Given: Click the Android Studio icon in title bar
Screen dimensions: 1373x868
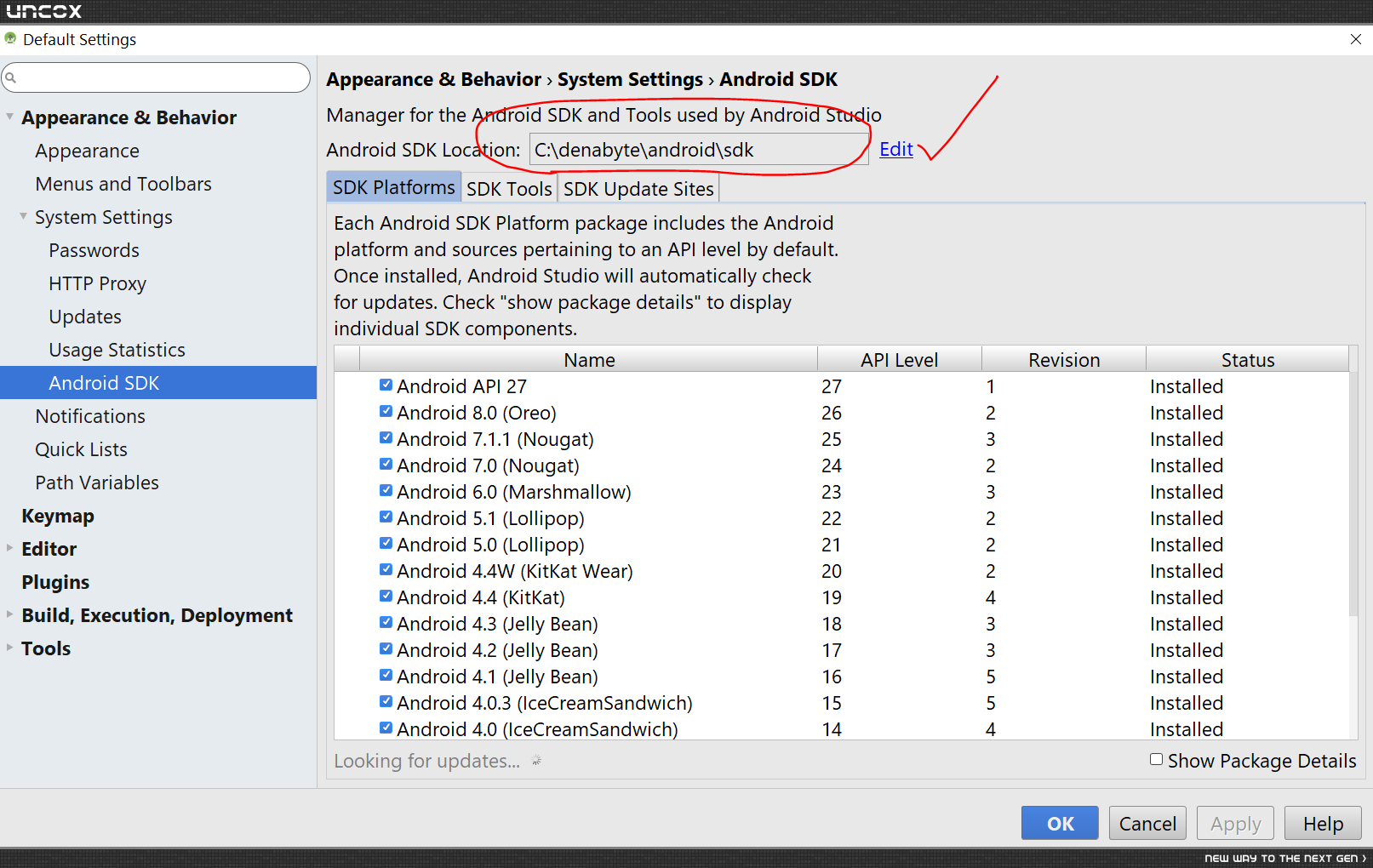Looking at the screenshot, I should pyautogui.click(x=10, y=39).
